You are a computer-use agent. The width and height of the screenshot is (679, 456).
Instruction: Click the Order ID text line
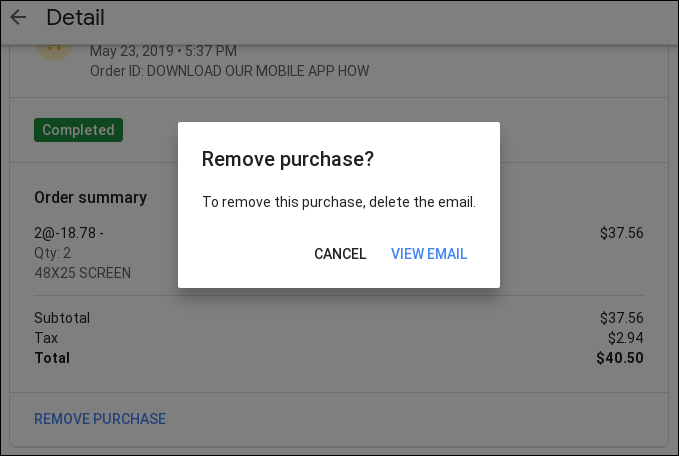pos(230,71)
